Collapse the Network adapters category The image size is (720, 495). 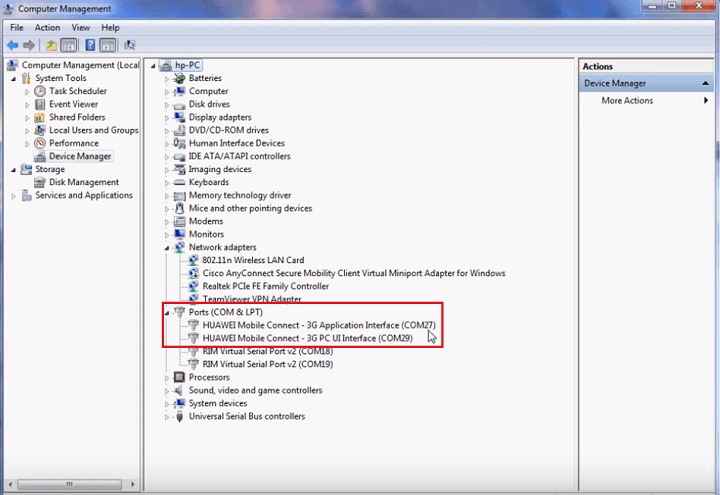[167, 248]
